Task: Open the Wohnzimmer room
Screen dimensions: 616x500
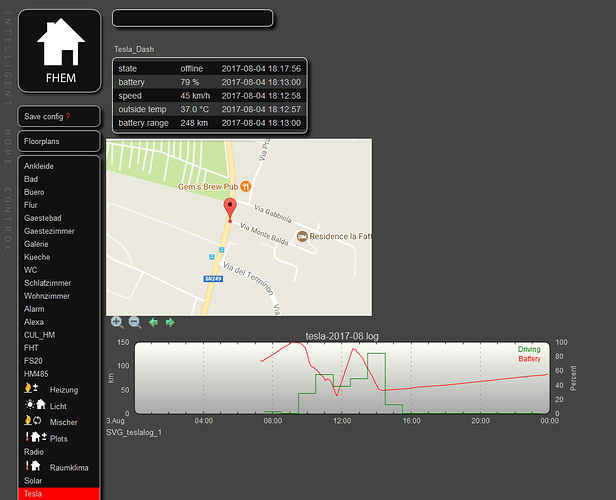Action: pos(47,296)
